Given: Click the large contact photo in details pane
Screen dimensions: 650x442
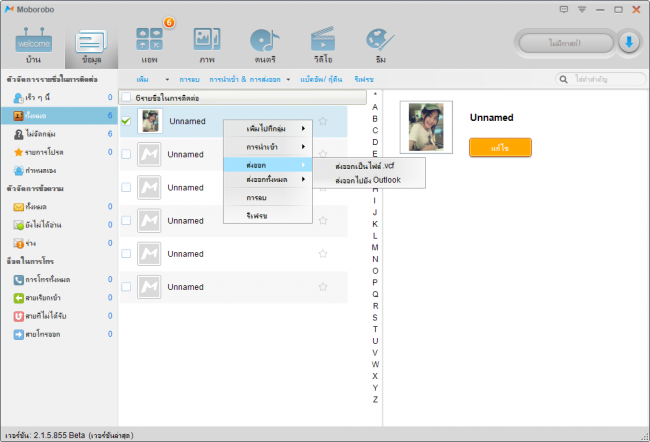Looking at the screenshot, I should [x=426, y=127].
